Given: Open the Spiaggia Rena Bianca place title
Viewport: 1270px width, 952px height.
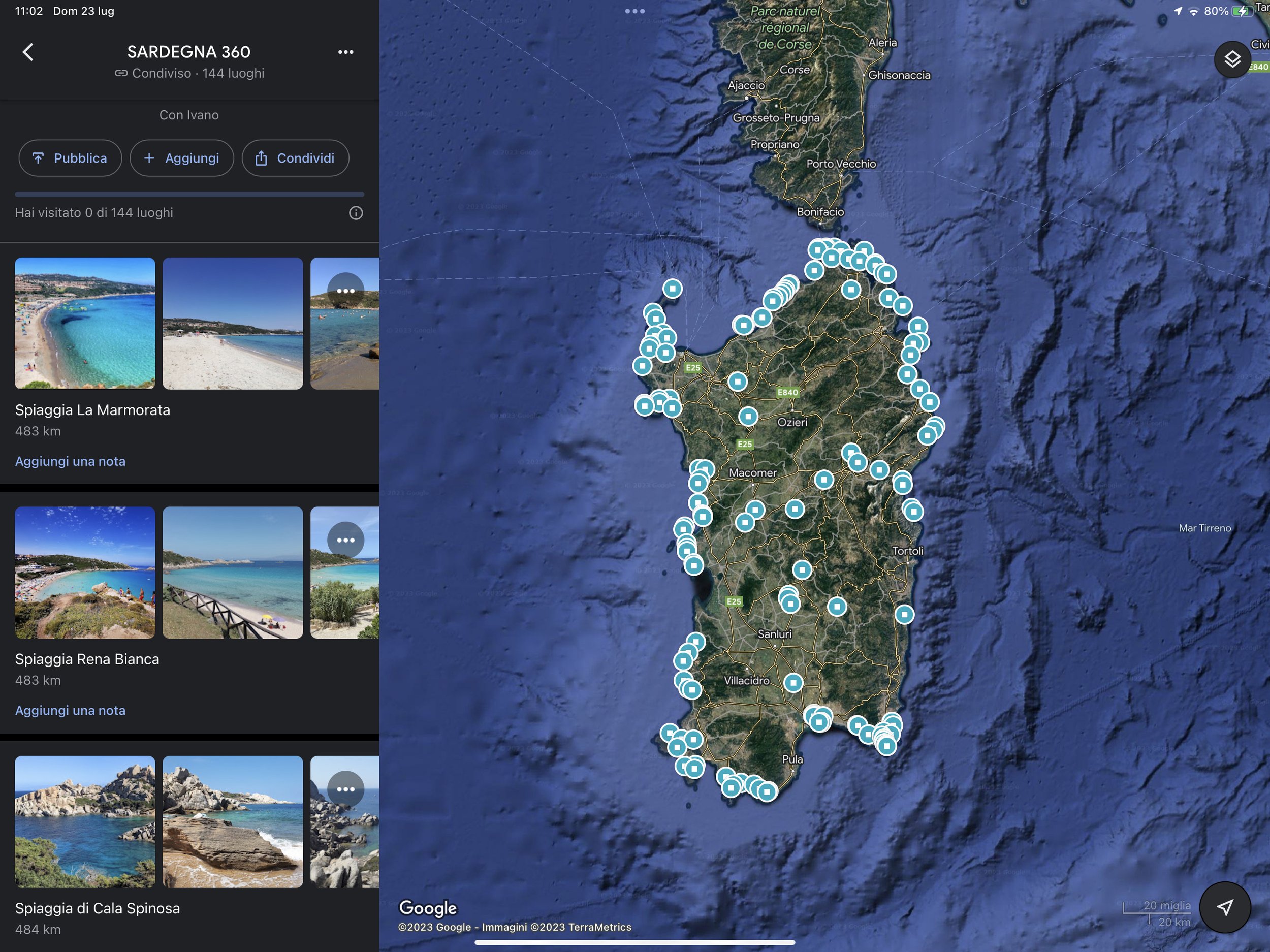Looking at the screenshot, I should pyautogui.click(x=87, y=659).
